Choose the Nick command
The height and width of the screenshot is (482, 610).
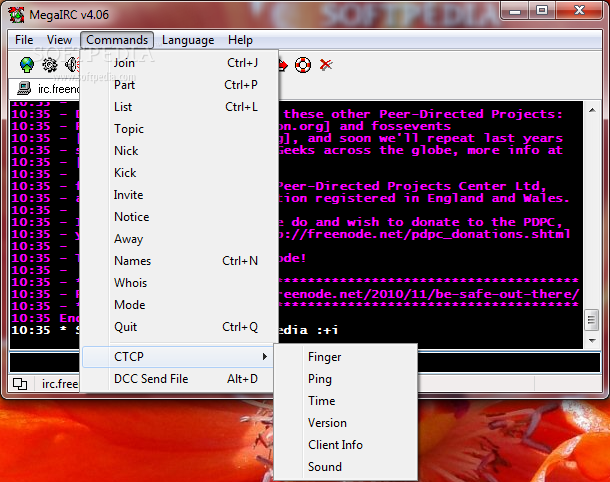tap(179, 151)
